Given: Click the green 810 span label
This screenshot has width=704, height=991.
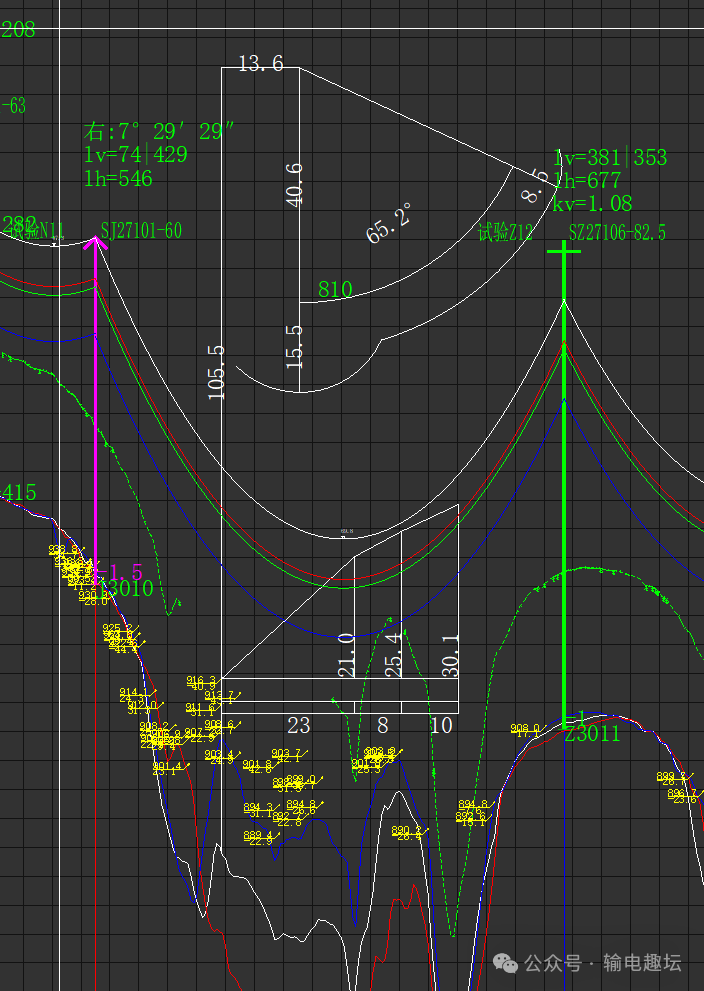Looking at the screenshot, I should tap(335, 290).
